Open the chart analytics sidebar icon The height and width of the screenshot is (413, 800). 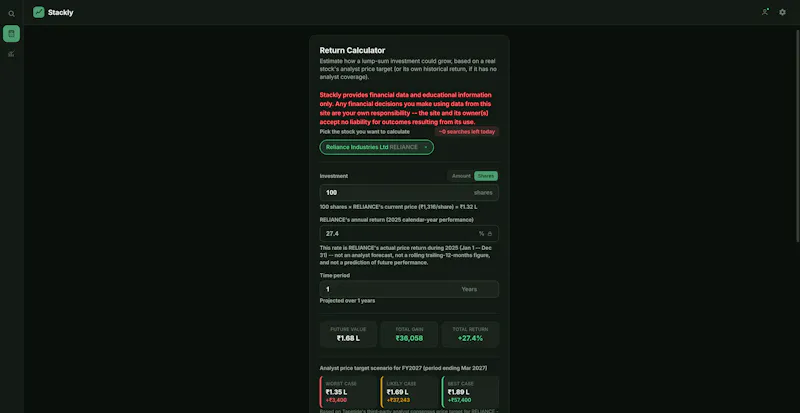pyautogui.click(x=11, y=54)
